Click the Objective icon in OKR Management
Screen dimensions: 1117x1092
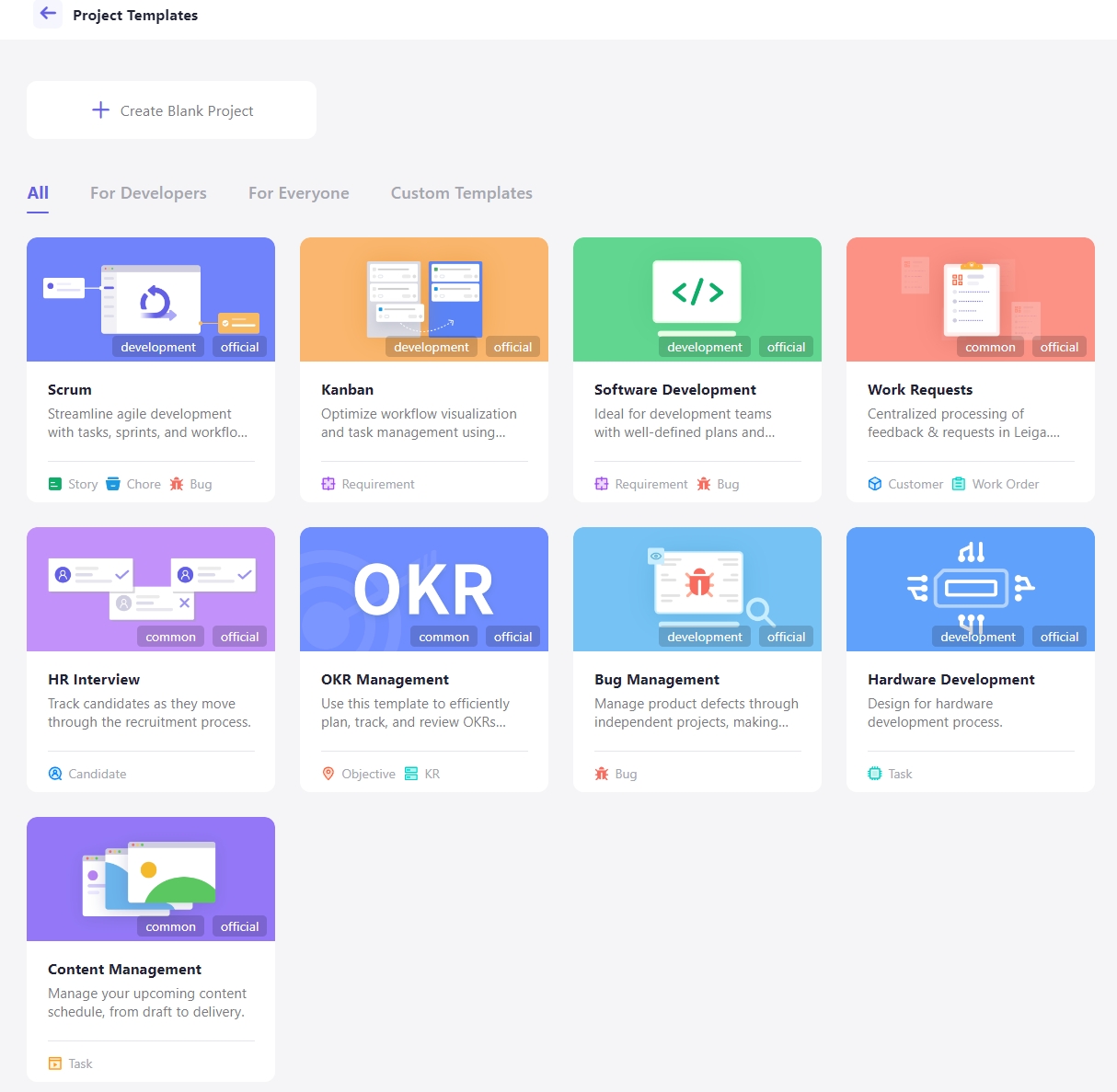point(328,774)
